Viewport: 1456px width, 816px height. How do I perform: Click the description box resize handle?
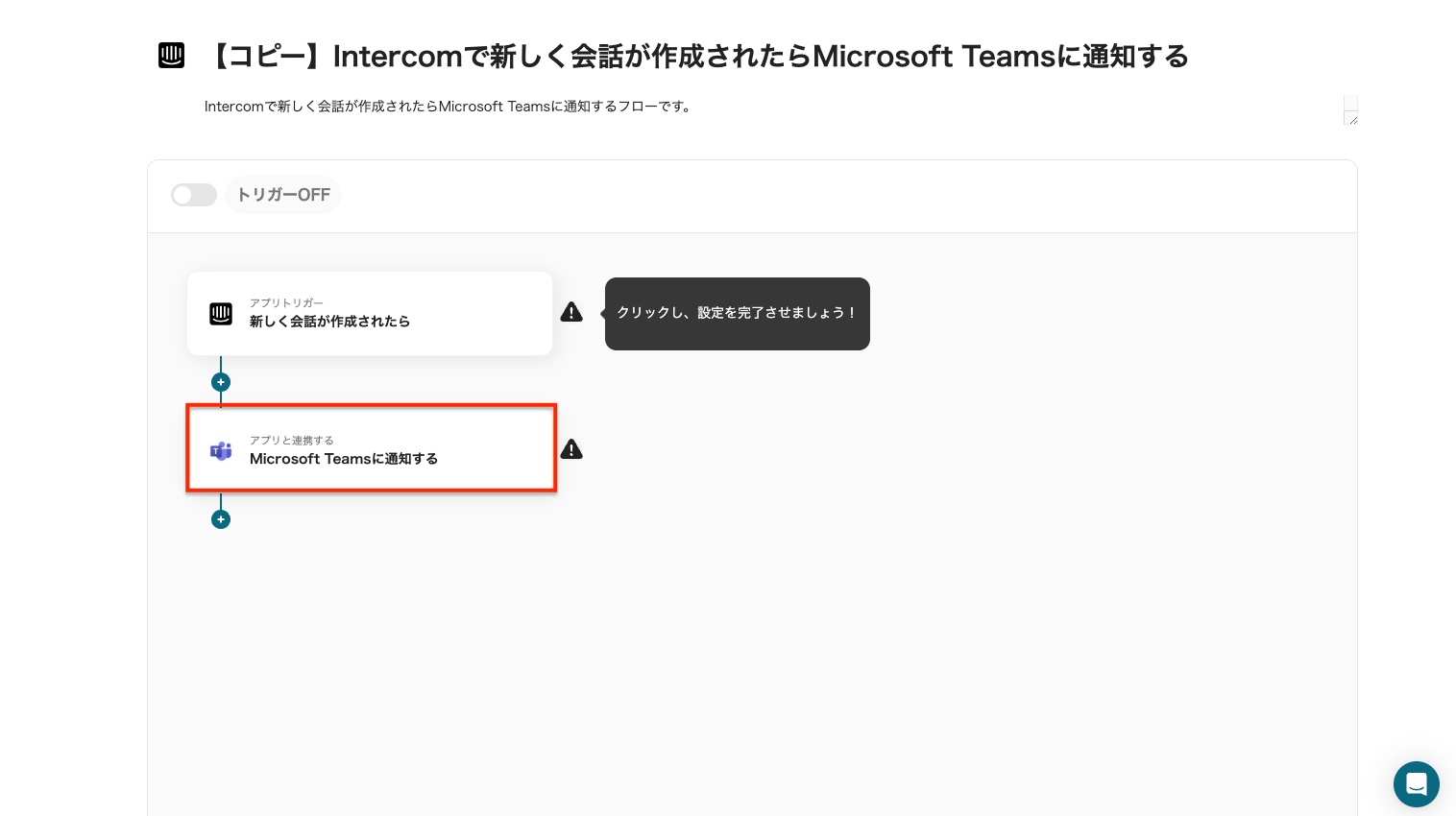(1352, 119)
